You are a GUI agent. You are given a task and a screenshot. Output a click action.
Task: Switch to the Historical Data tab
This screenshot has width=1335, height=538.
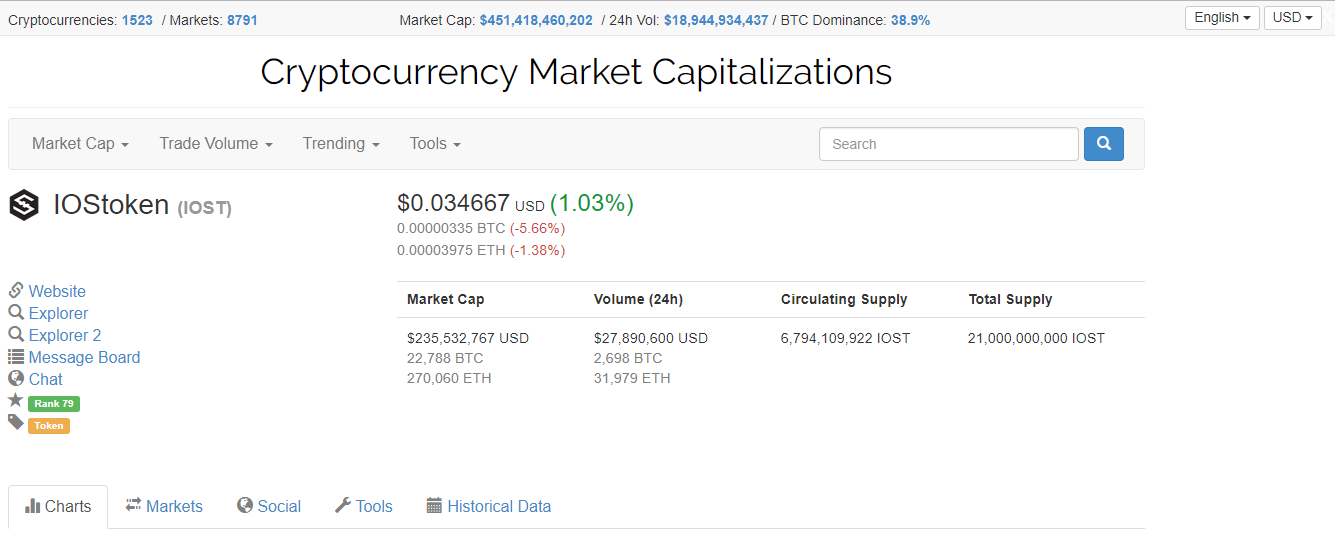(488, 506)
